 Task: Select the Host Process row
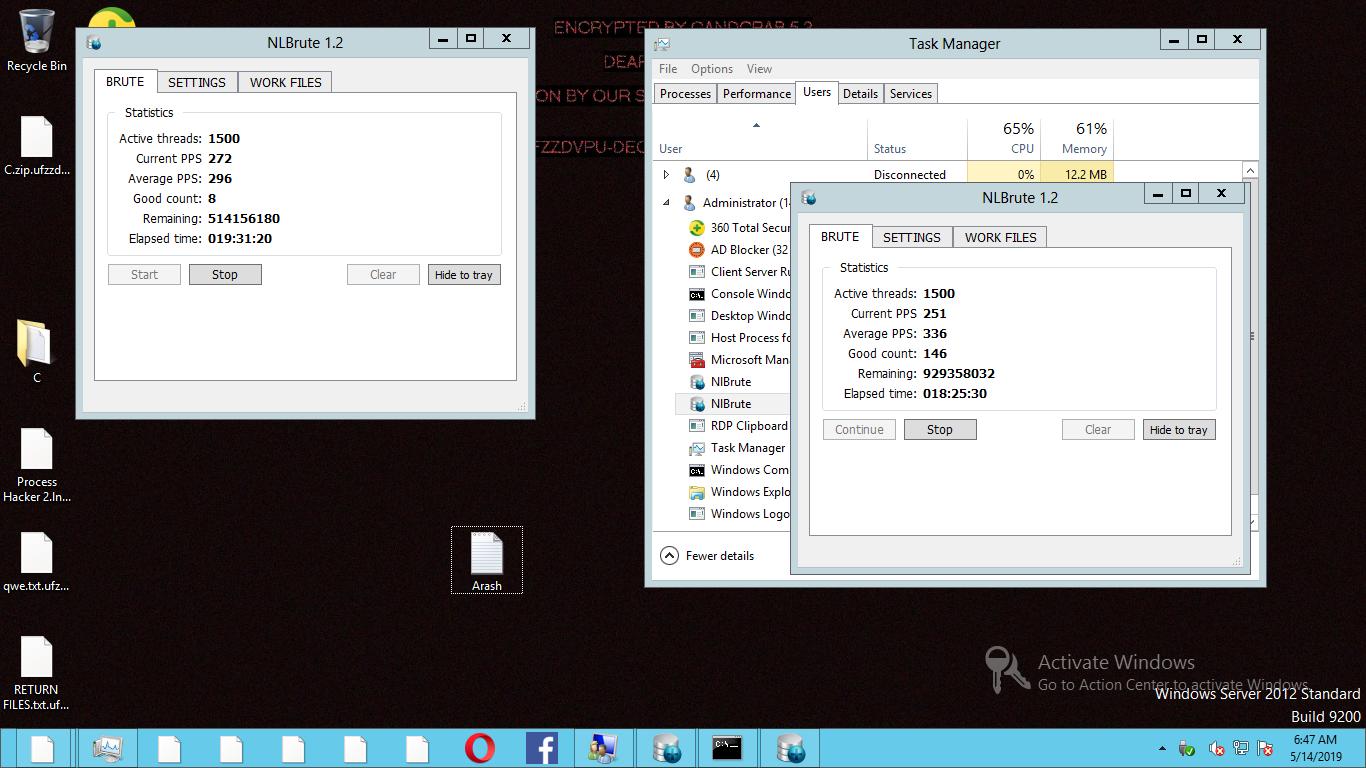(733, 338)
